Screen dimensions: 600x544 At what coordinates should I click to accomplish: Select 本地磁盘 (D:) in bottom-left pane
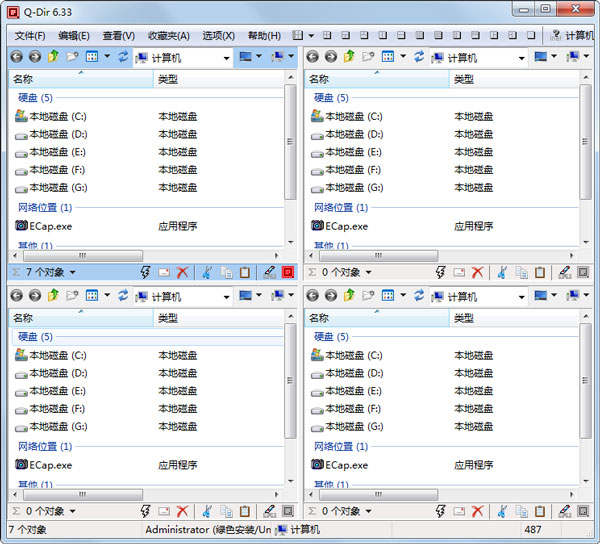click(57, 373)
